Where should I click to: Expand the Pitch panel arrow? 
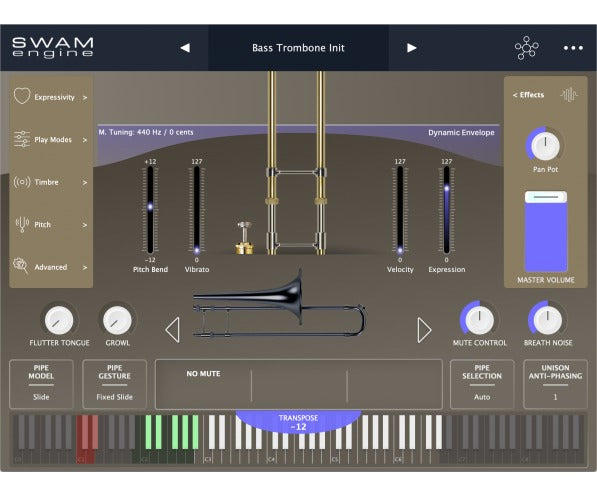click(85, 225)
